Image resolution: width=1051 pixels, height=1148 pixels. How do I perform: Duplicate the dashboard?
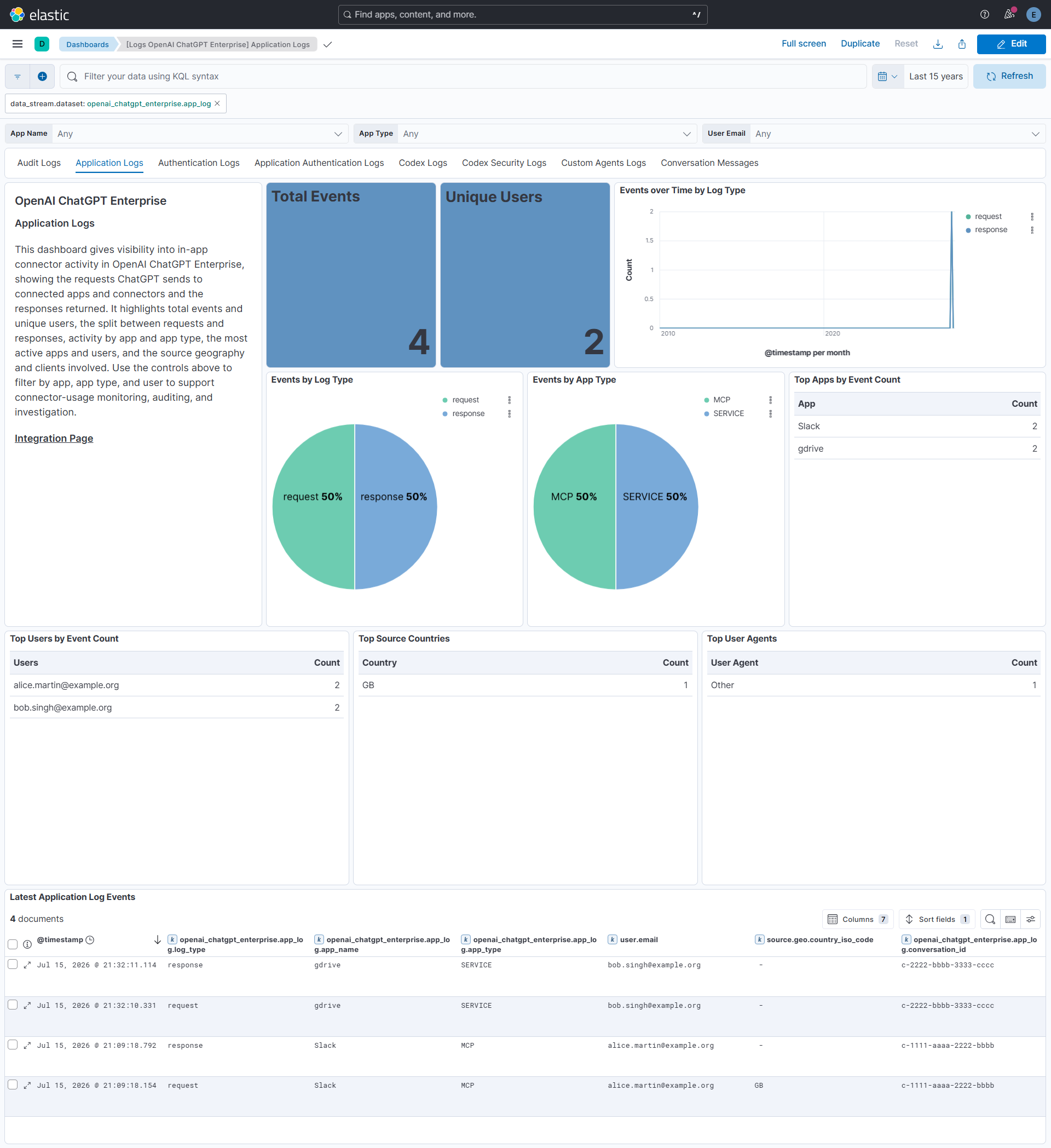[x=860, y=44]
